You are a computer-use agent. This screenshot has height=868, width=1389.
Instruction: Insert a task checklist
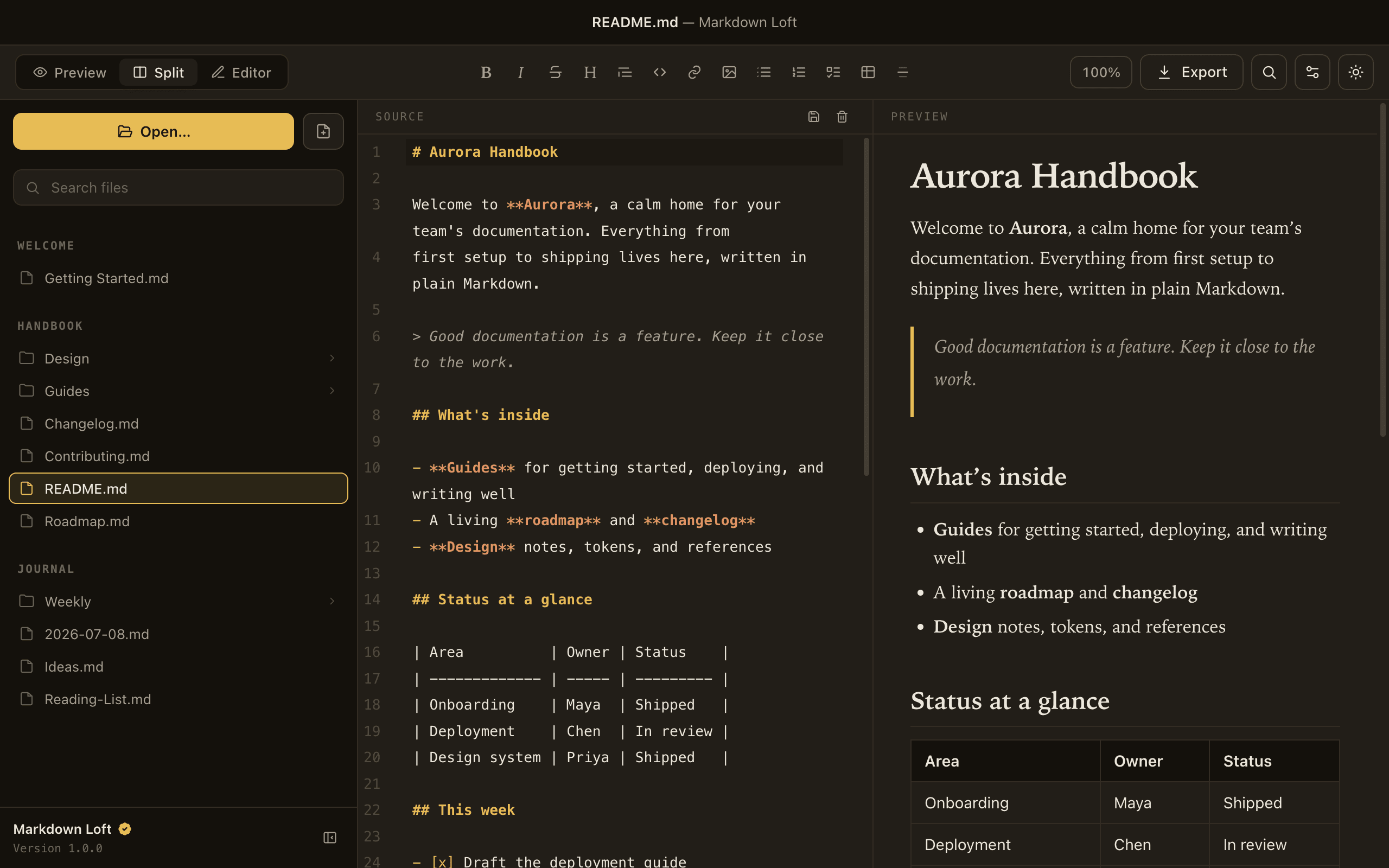[833, 72]
